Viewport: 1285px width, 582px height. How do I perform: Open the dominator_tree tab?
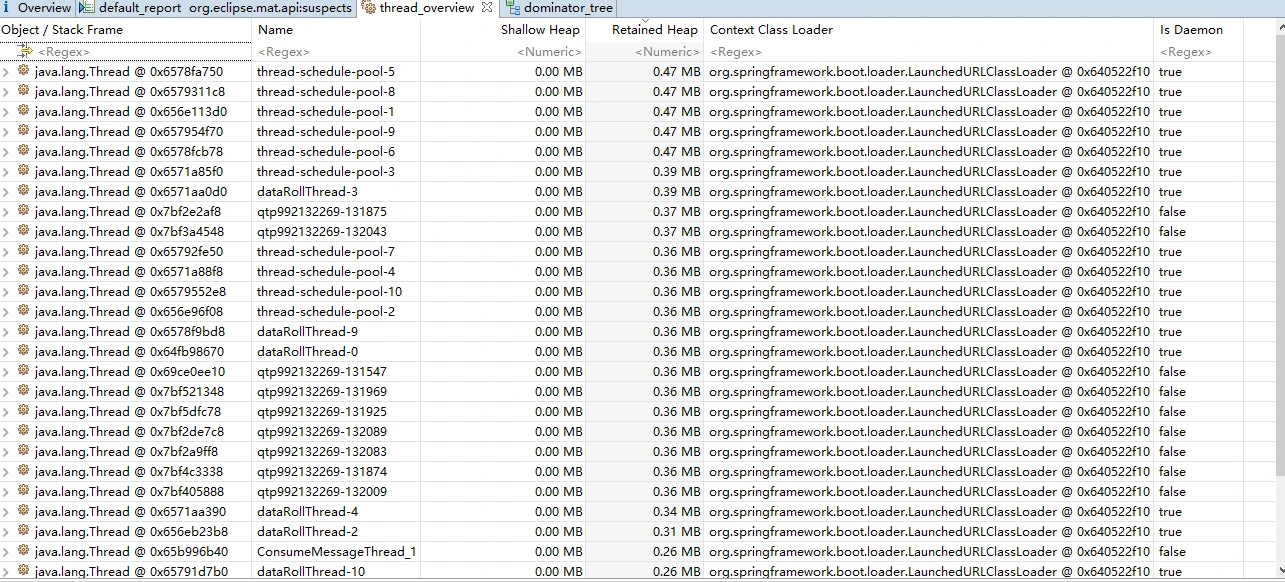pyautogui.click(x=558, y=8)
